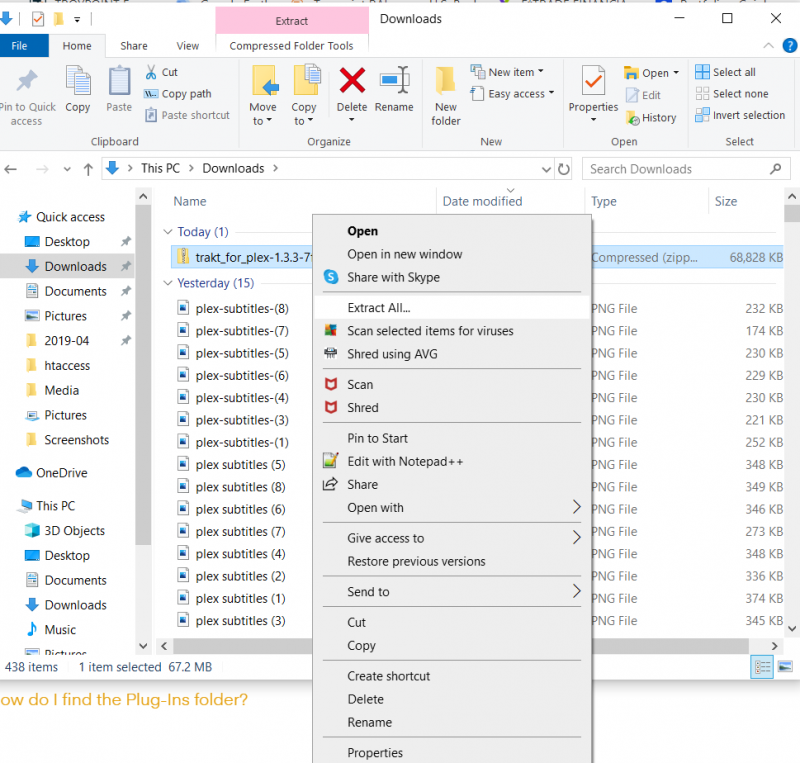Click the Paste clipboard icon
800x763 pixels.
pyautogui.click(x=119, y=82)
